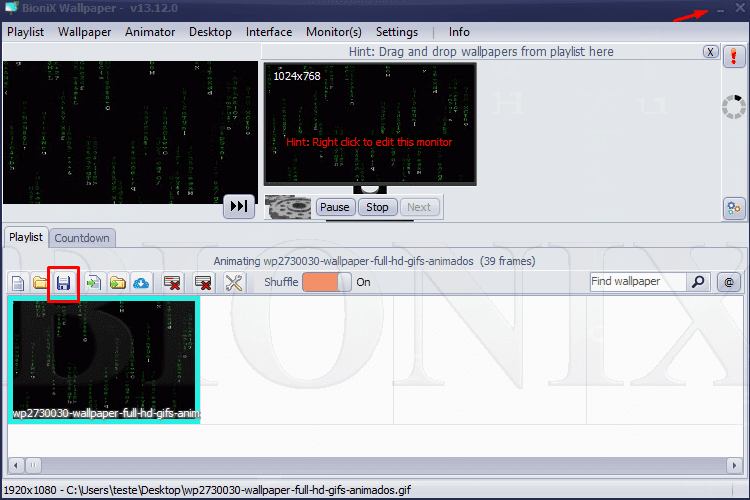Screen dimensions: 750x500
Task: Open the gears settings icon on the right edge
Action: tap(734, 208)
